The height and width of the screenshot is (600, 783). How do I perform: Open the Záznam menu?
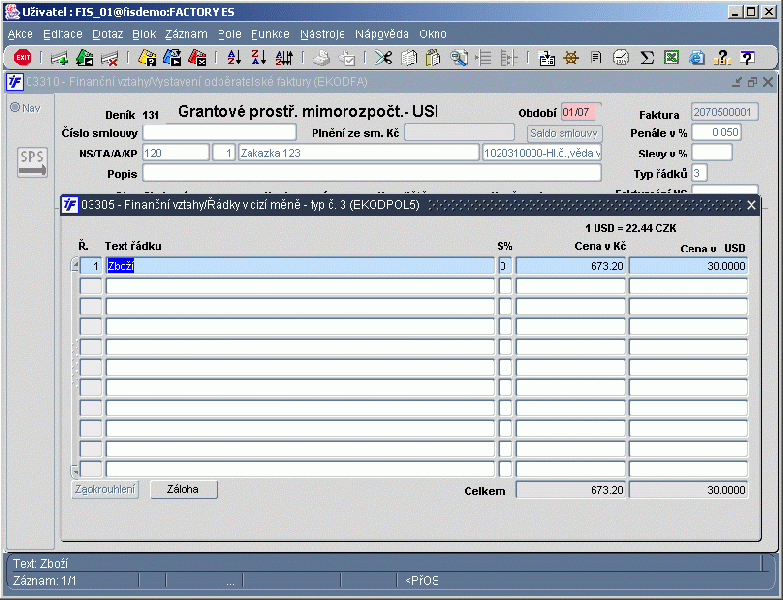coord(186,34)
